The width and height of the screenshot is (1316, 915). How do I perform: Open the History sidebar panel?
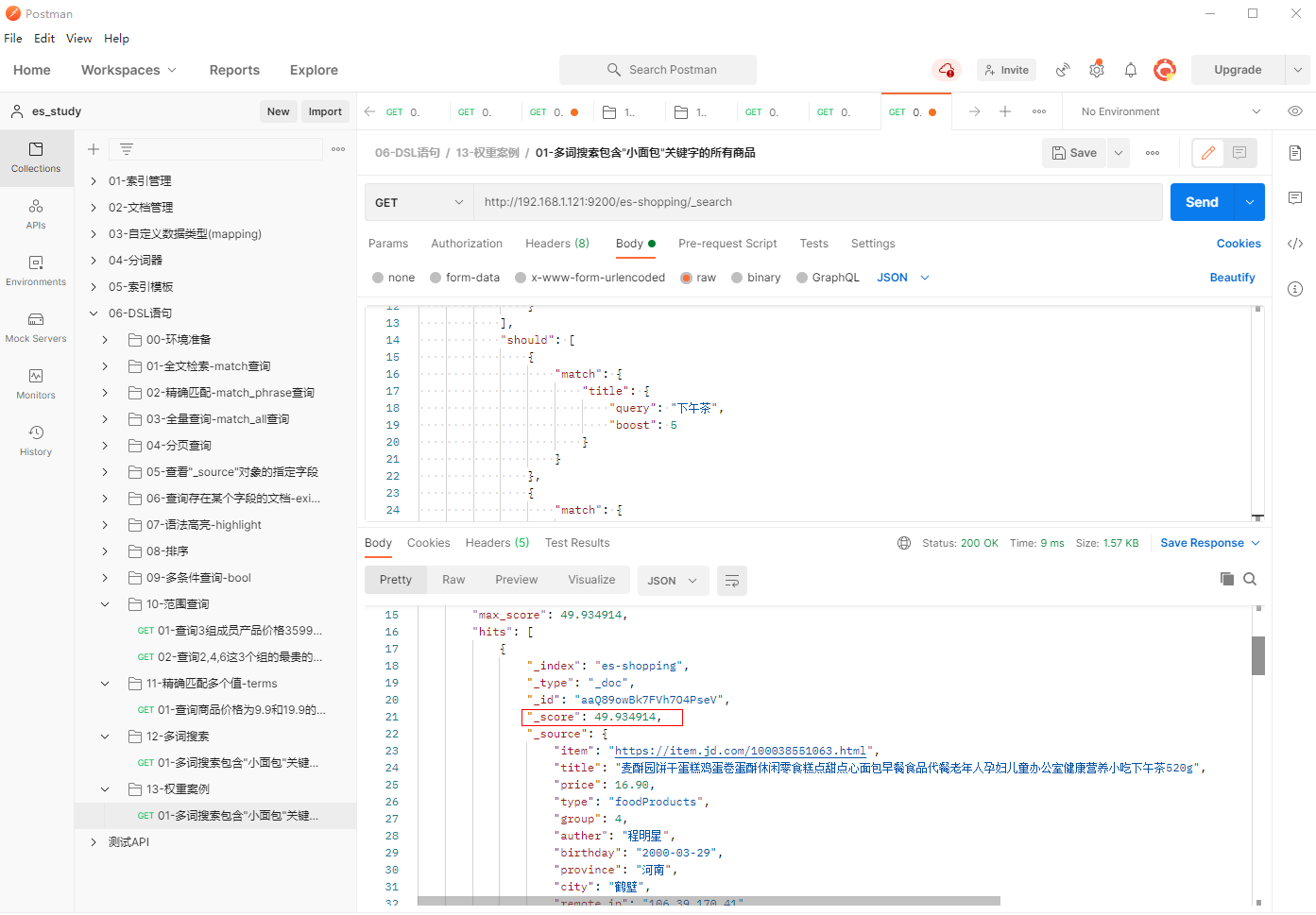point(36,440)
